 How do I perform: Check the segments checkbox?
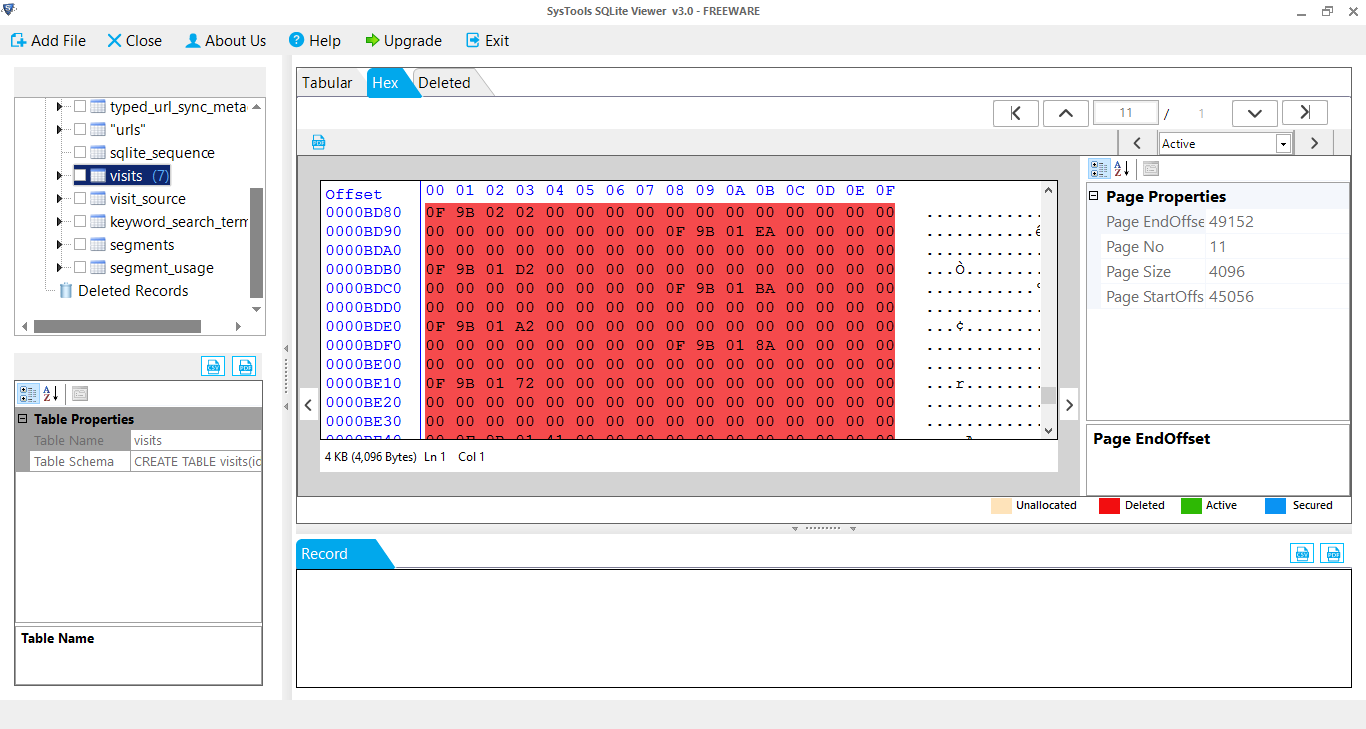pyautogui.click(x=80, y=245)
